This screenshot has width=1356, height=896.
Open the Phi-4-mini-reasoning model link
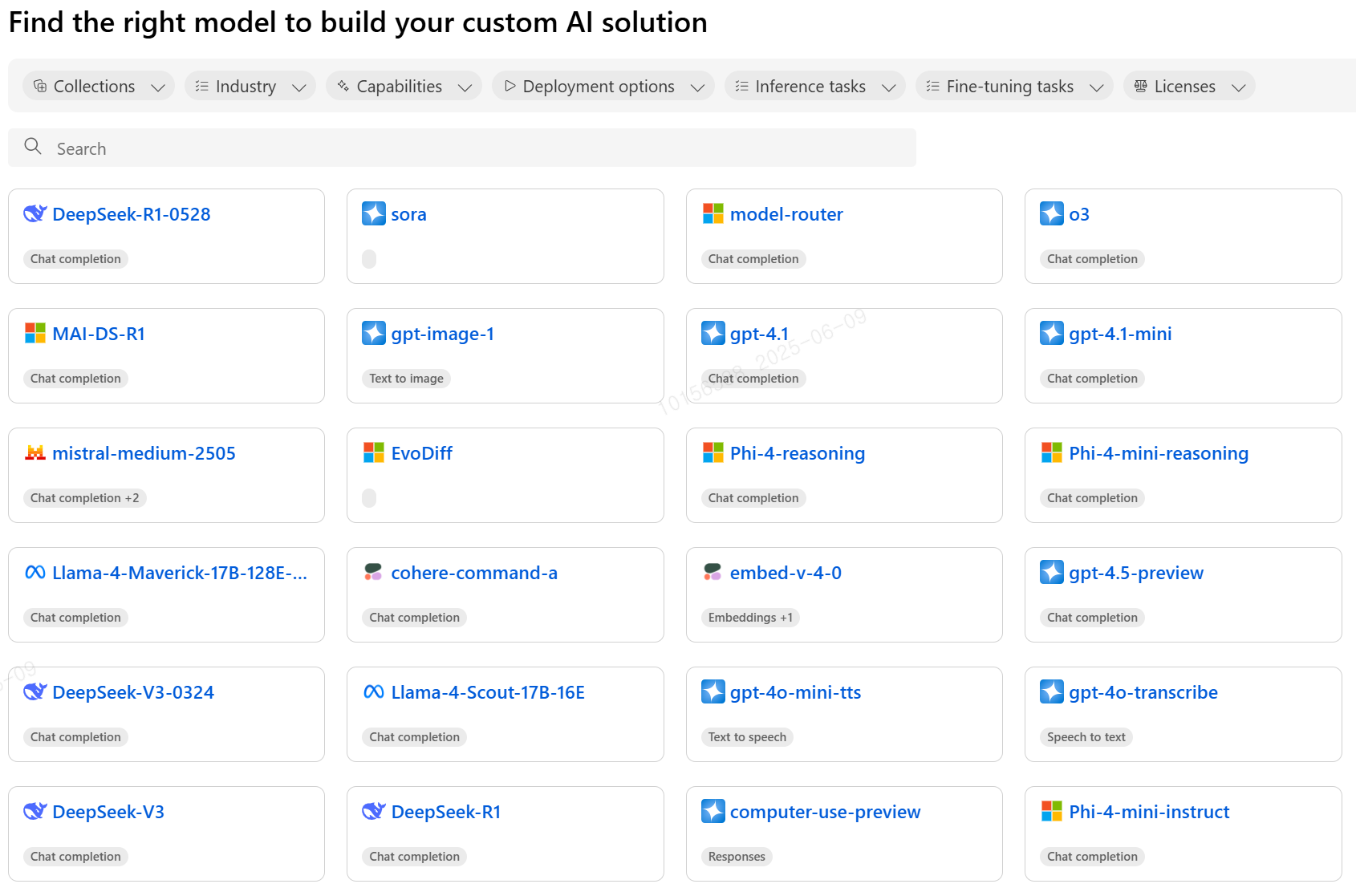[x=1159, y=453]
